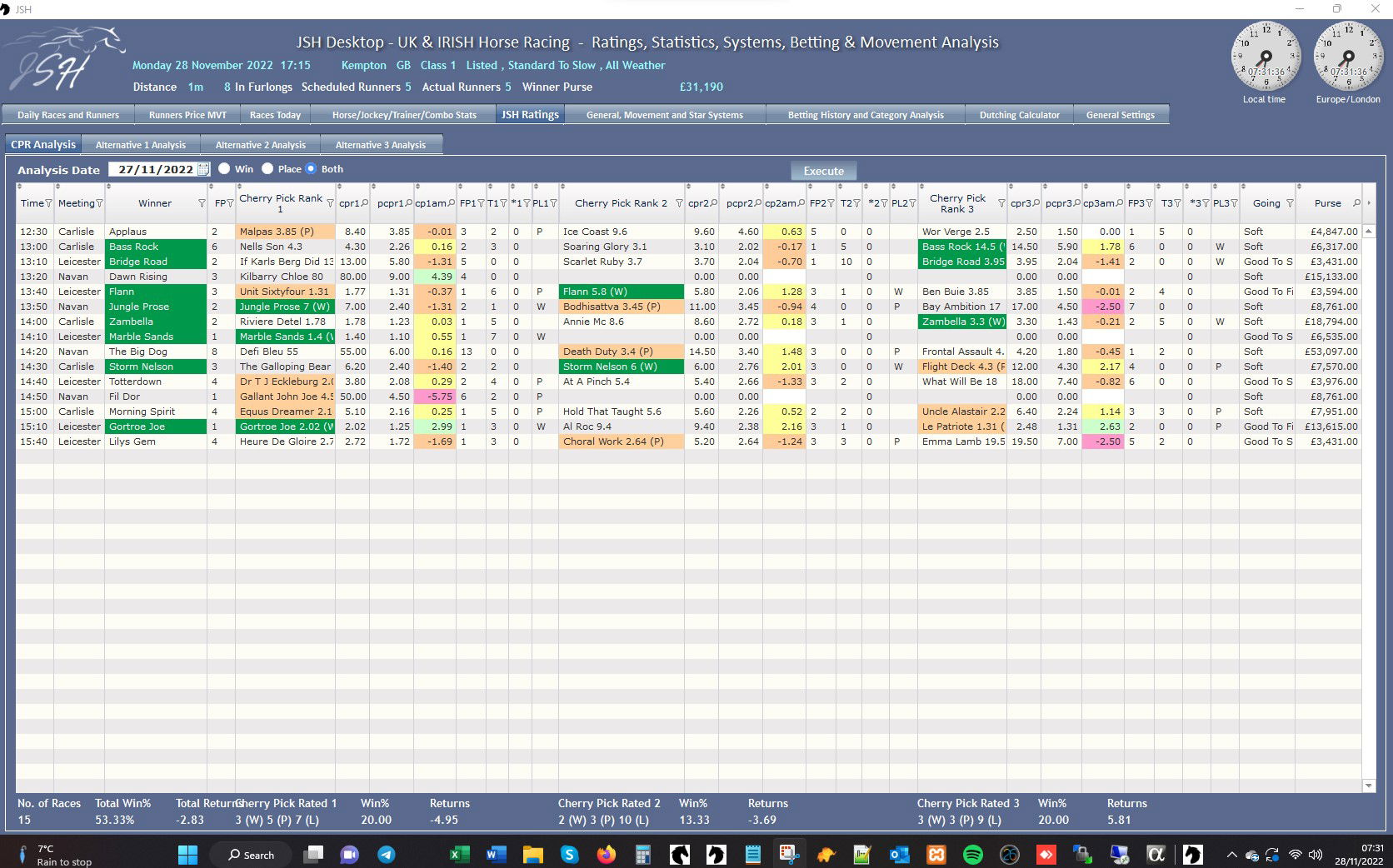Screen dimensions: 1393x868
Task: Click the cpr1 column search icon
Action: 364,203
